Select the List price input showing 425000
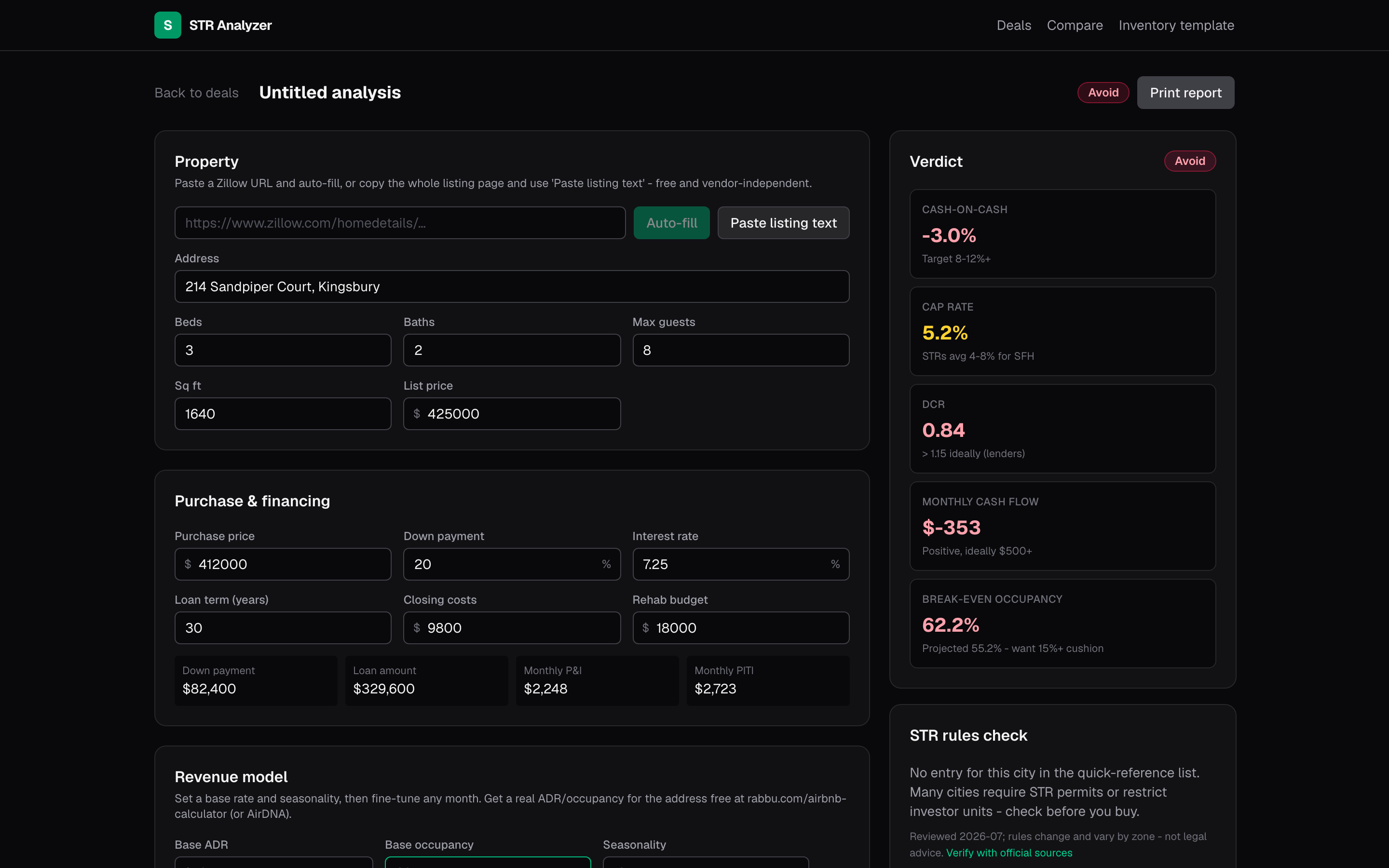This screenshot has height=868, width=1389. pos(512,414)
